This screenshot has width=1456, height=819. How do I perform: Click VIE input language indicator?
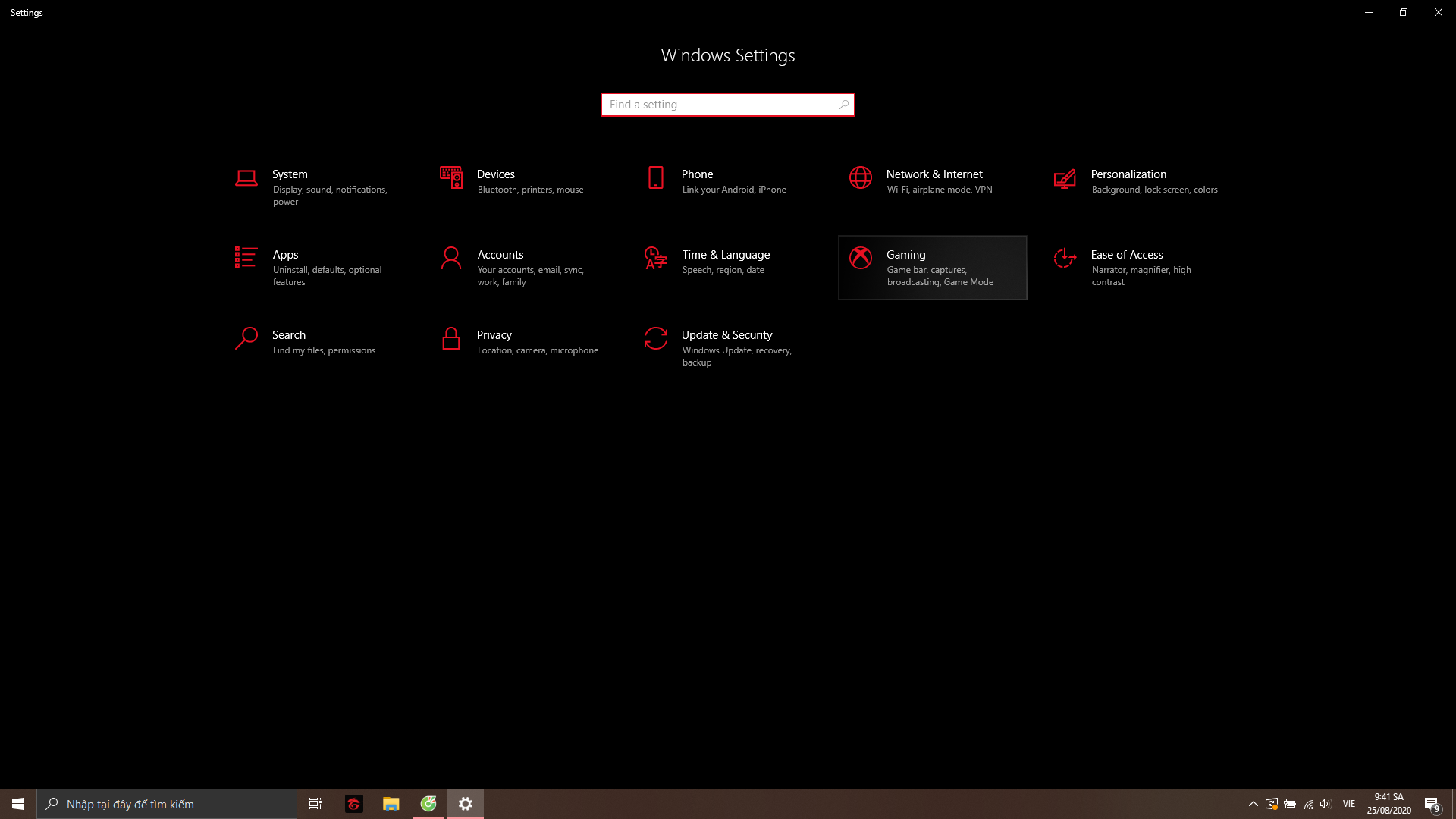click(x=1349, y=804)
